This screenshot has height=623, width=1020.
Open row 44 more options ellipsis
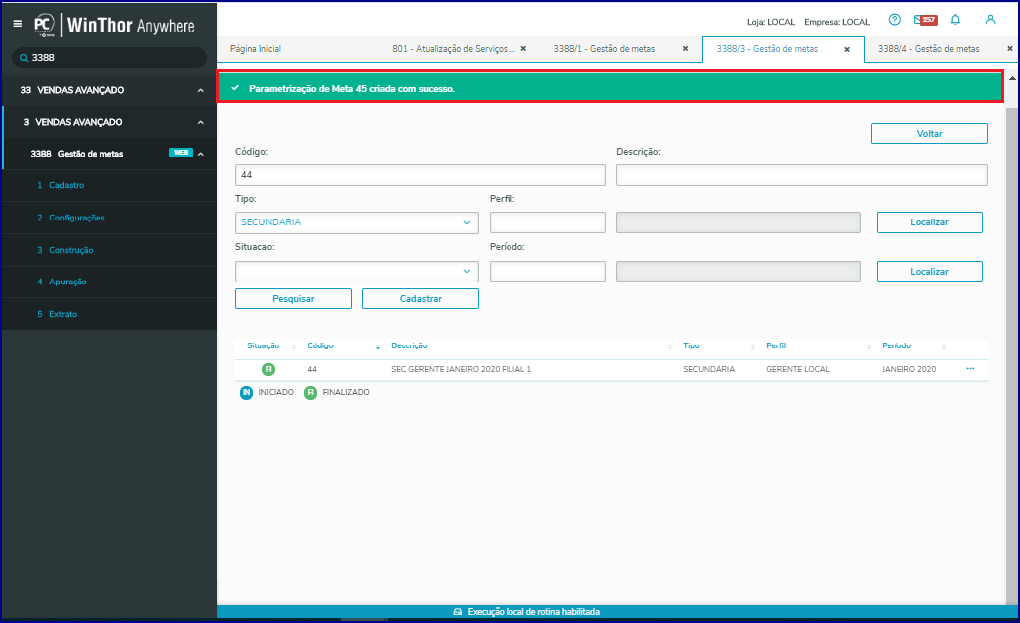pyautogui.click(x=970, y=369)
